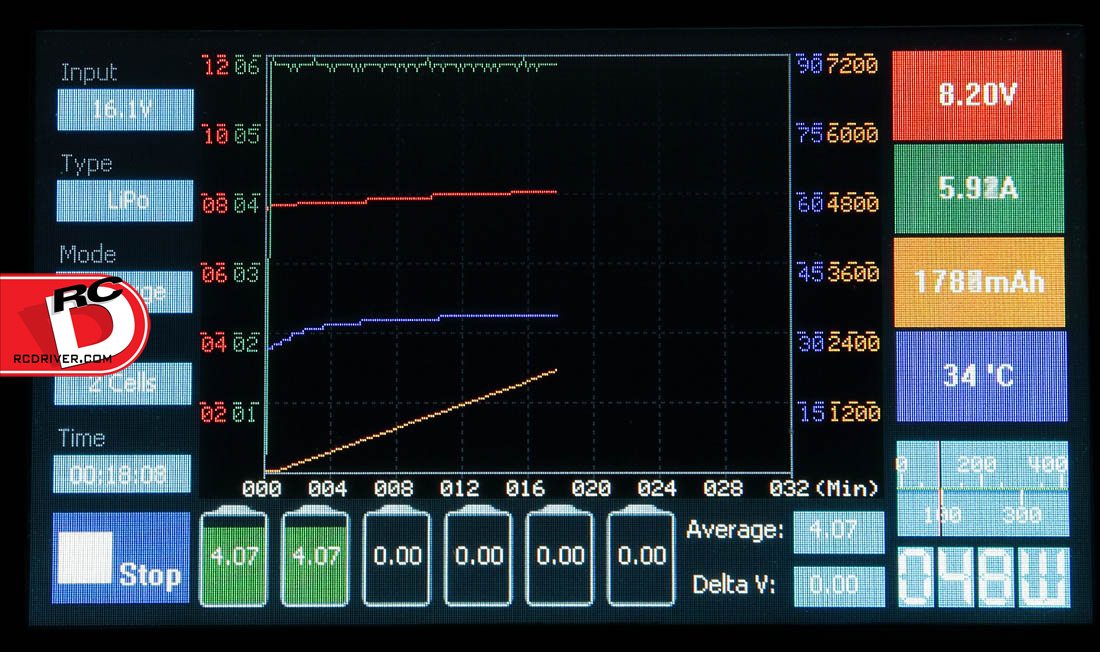Viewport: 1100px width, 652px height.
Task: Tap the orange mAh capacity tile
Action: pyautogui.click(x=977, y=282)
